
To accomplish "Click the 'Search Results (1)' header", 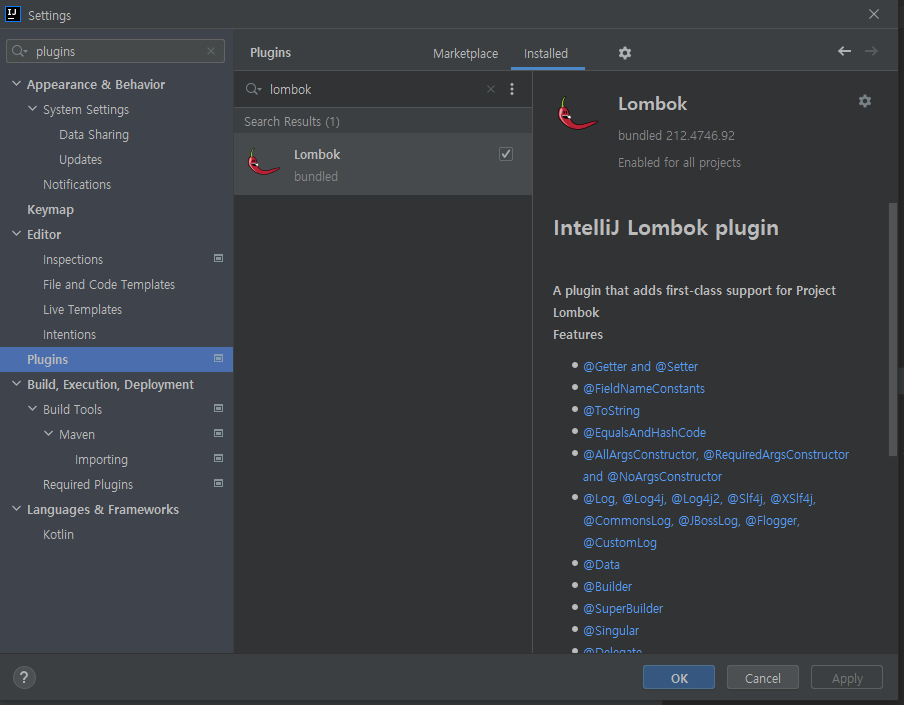I will [x=292, y=122].
